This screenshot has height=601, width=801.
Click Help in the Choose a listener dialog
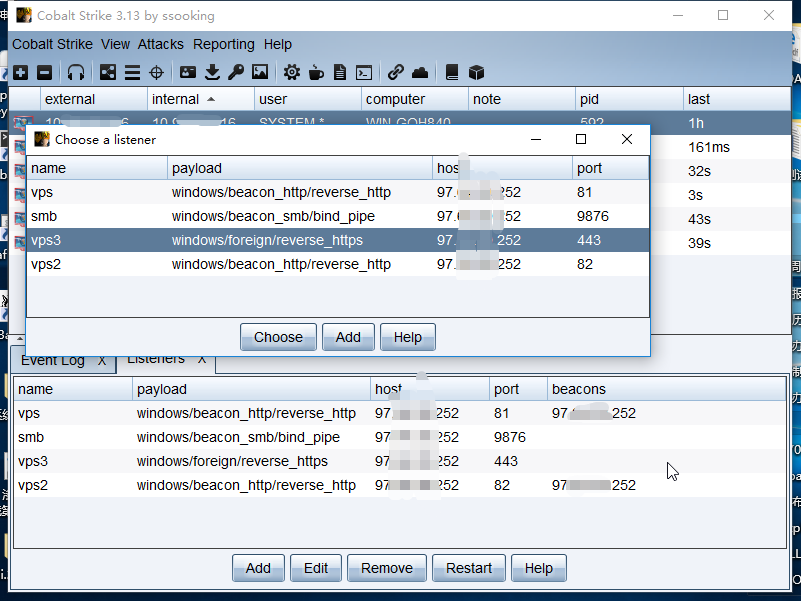[408, 337]
